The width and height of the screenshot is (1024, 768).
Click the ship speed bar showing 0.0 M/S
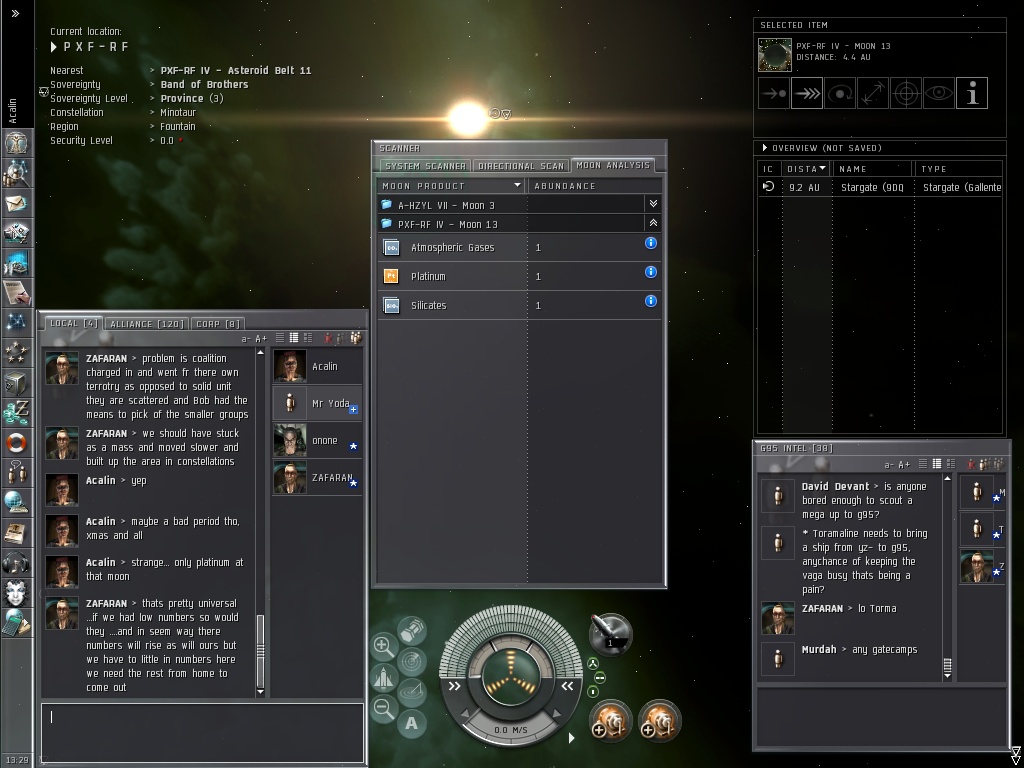pos(511,729)
